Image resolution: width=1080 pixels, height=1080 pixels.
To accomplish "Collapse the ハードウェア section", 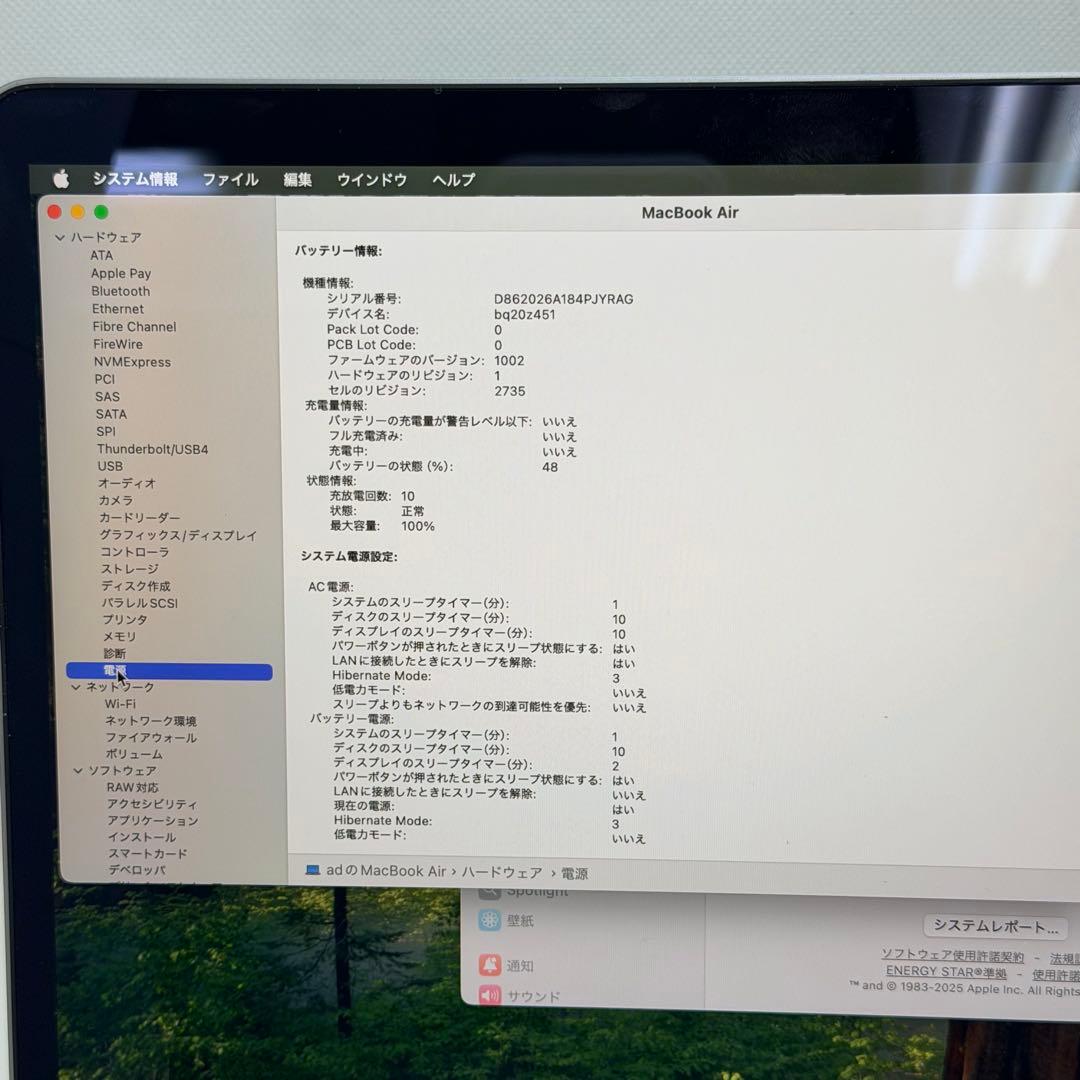I will (62, 237).
